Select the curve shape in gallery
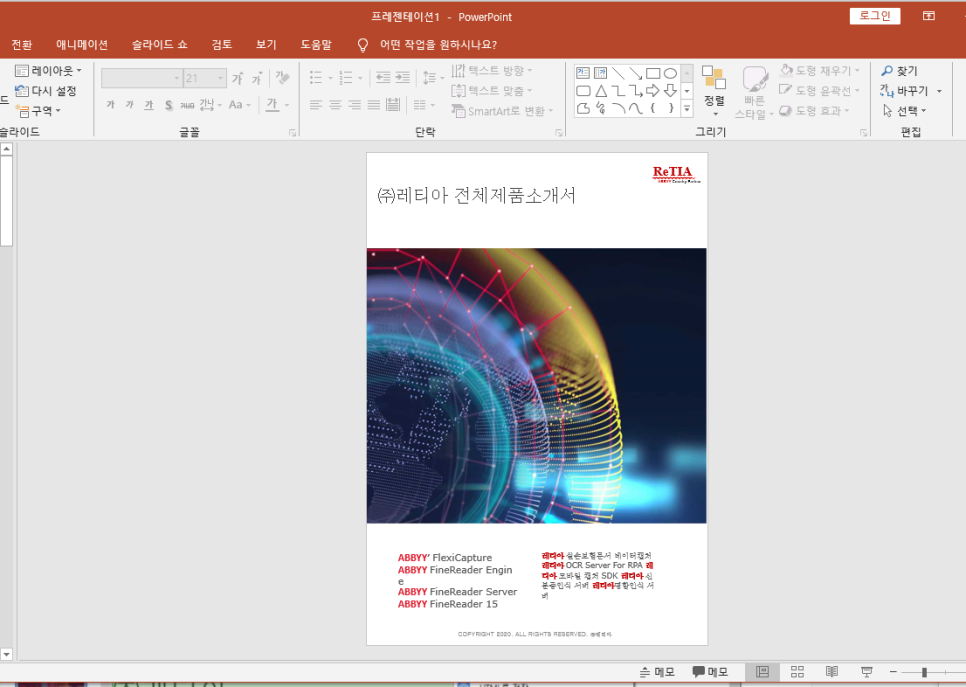Screen dimensions: 966x687 click(636, 108)
